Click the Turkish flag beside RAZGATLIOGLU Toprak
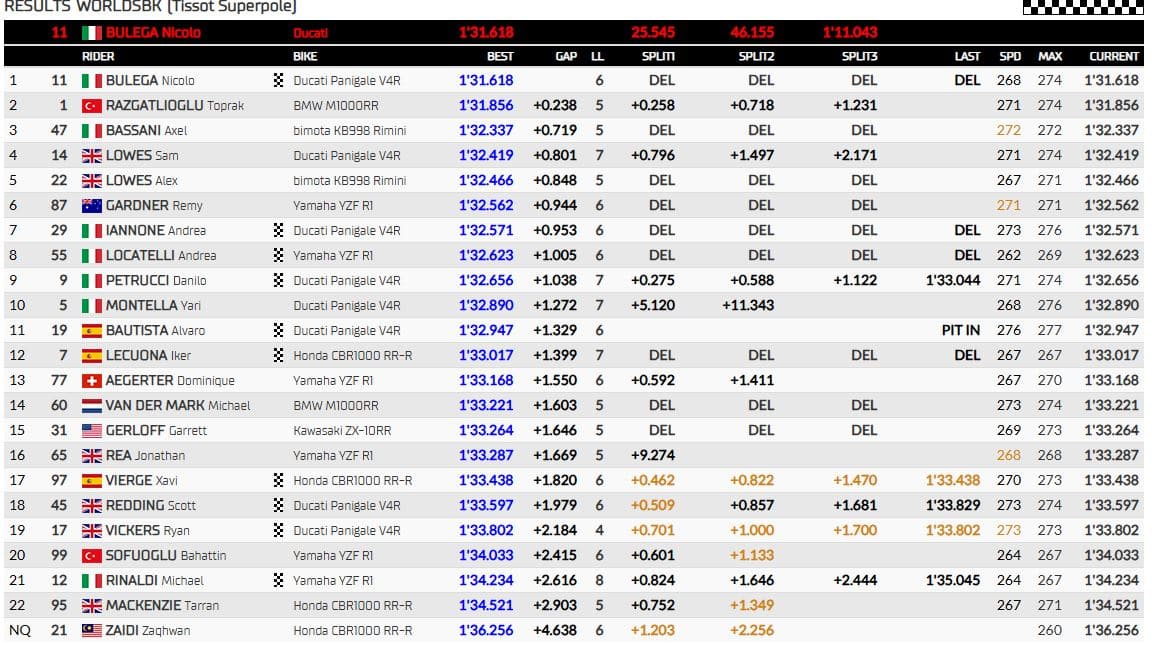The image size is (1155, 645). 91,106
